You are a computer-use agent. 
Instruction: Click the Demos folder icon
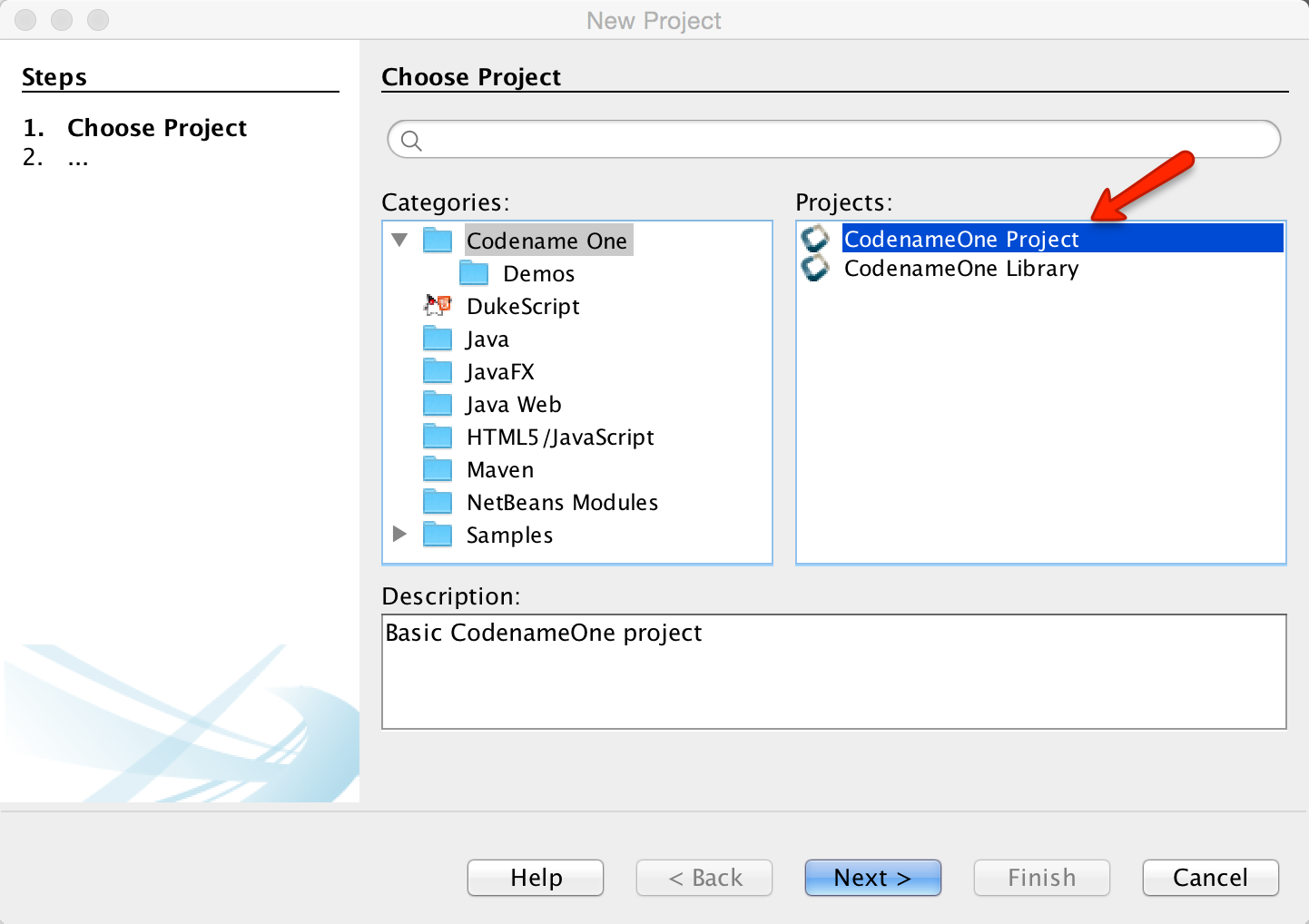(474, 273)
